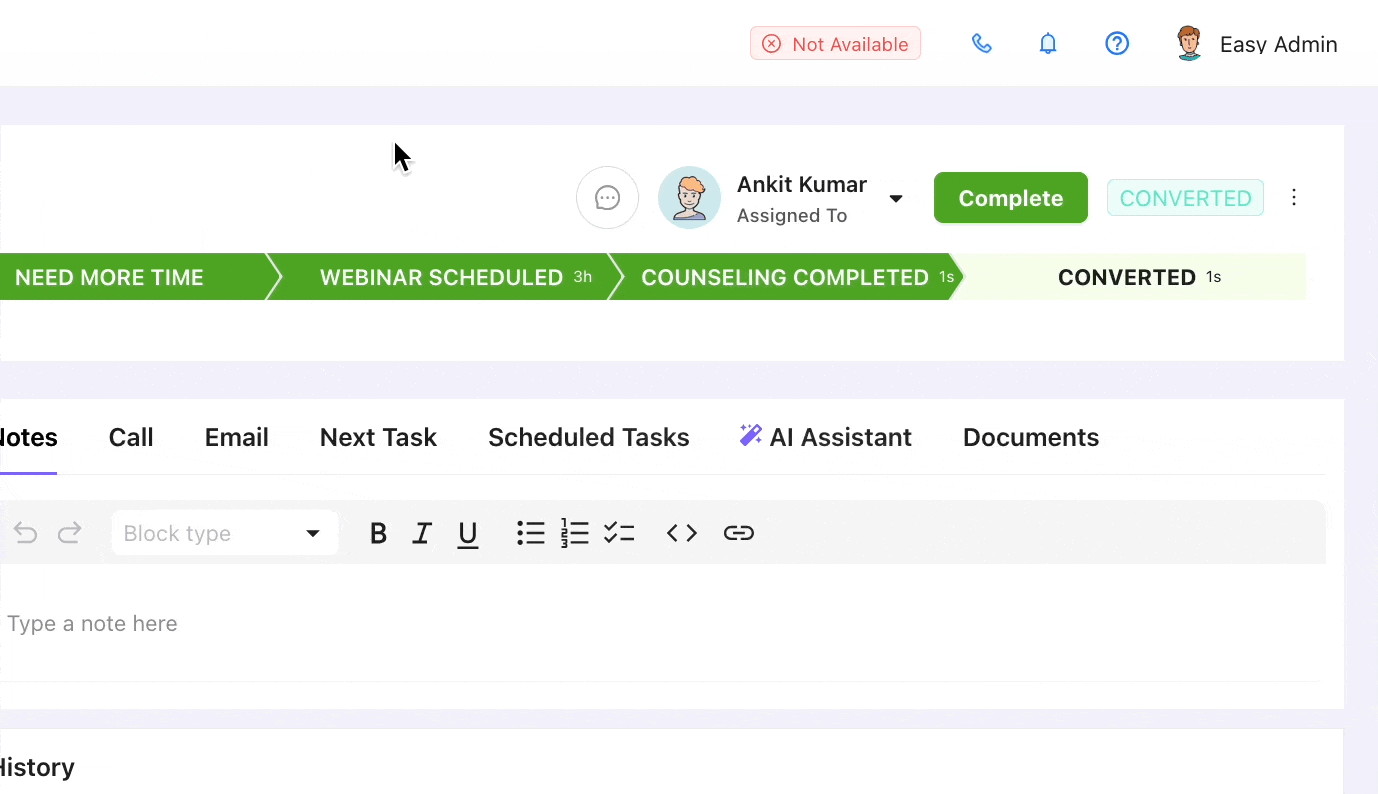1378x794 pixels.
Task: Toggle bold text formatting
Action: 378,533
